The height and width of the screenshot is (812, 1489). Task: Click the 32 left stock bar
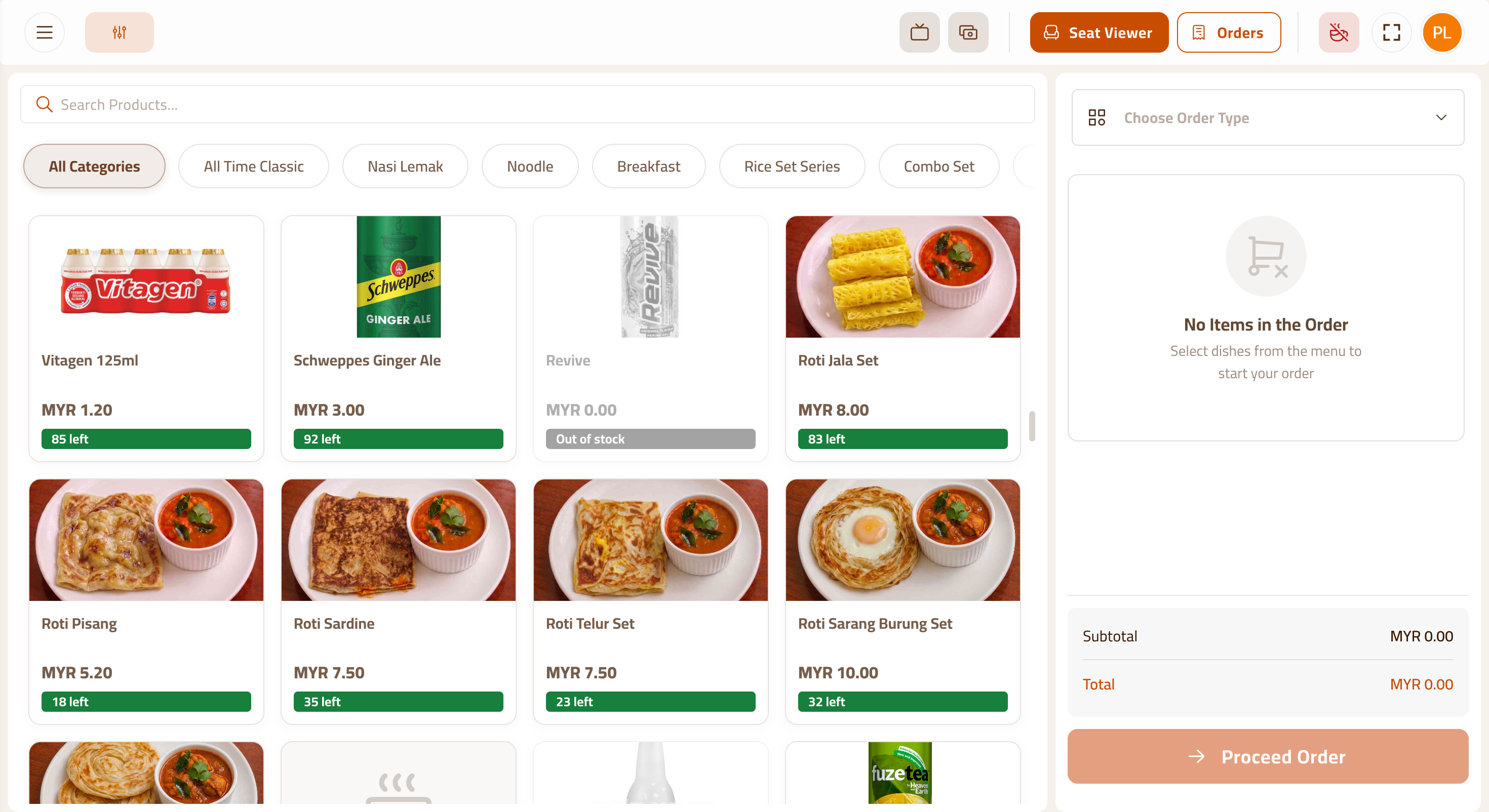(x=903, y=702)
